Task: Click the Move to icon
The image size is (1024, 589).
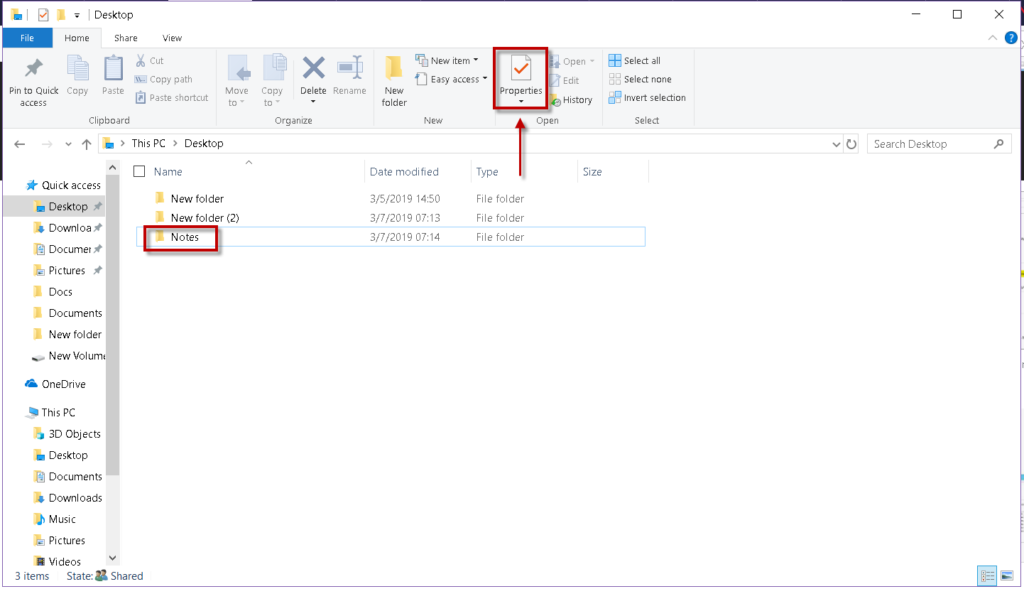Action: (x=238, y=68)
